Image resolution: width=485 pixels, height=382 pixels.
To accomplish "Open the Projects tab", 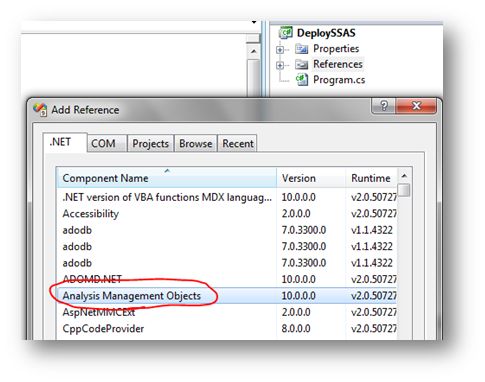I will pyautogui.click(x=151, y=144).
